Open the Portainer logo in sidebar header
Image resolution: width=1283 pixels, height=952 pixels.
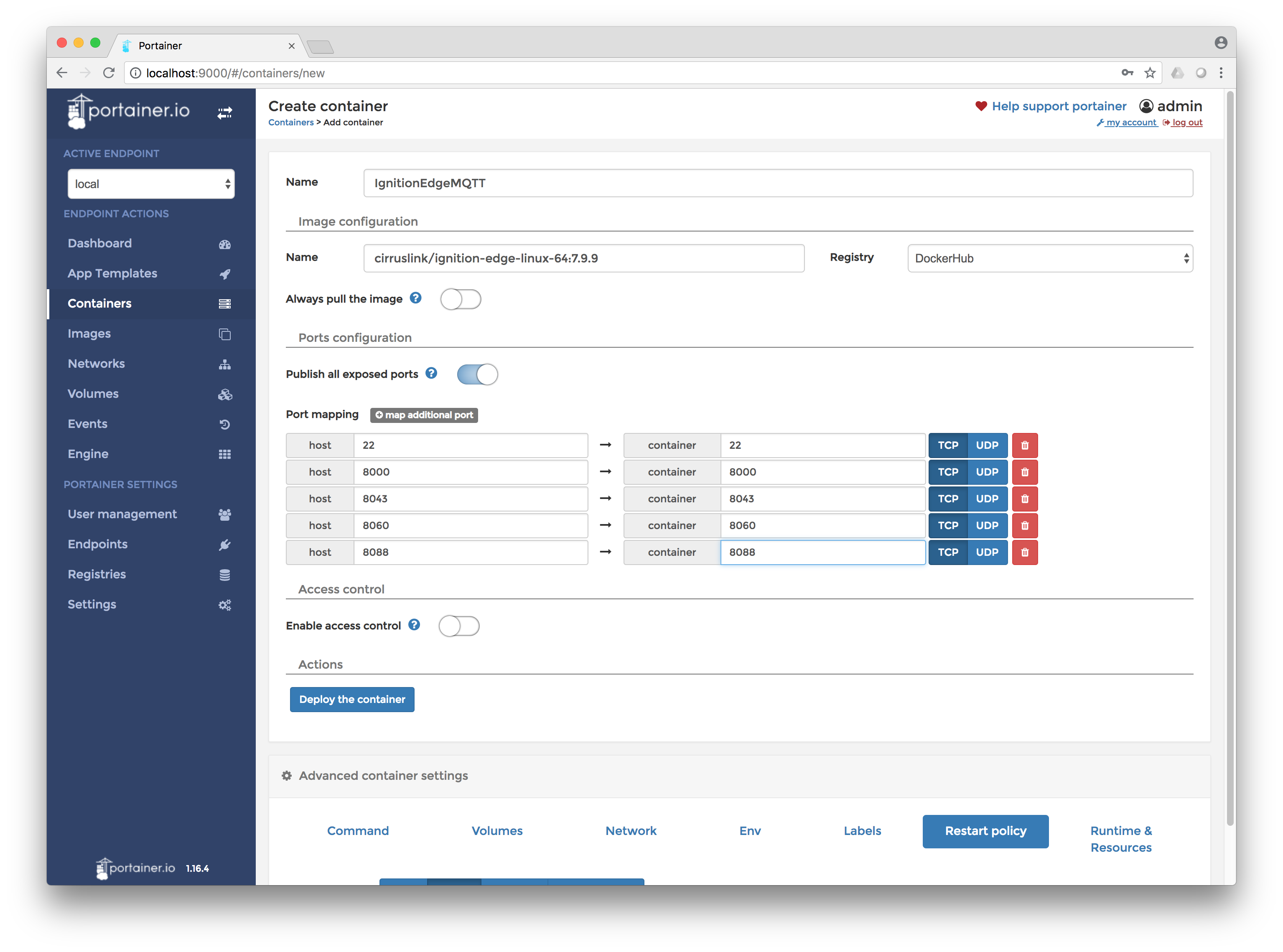[128, 111]
